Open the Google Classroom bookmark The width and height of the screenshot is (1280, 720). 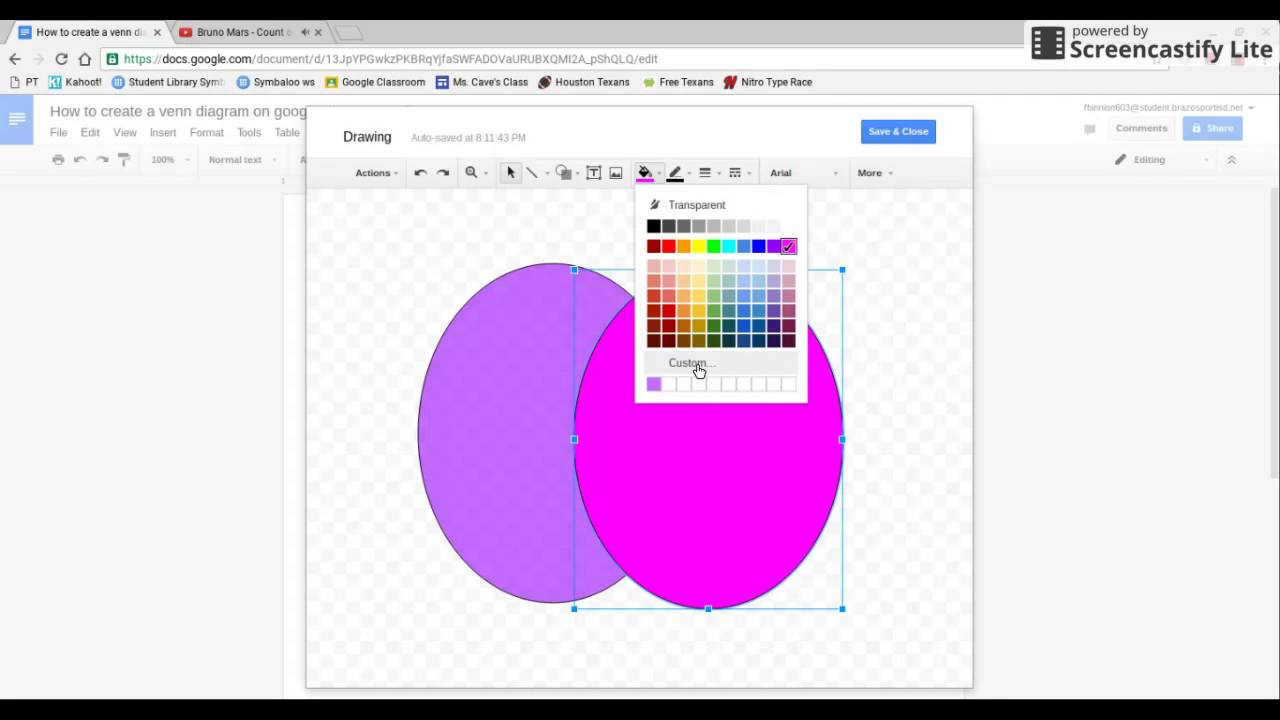click(x=375, y=82)
